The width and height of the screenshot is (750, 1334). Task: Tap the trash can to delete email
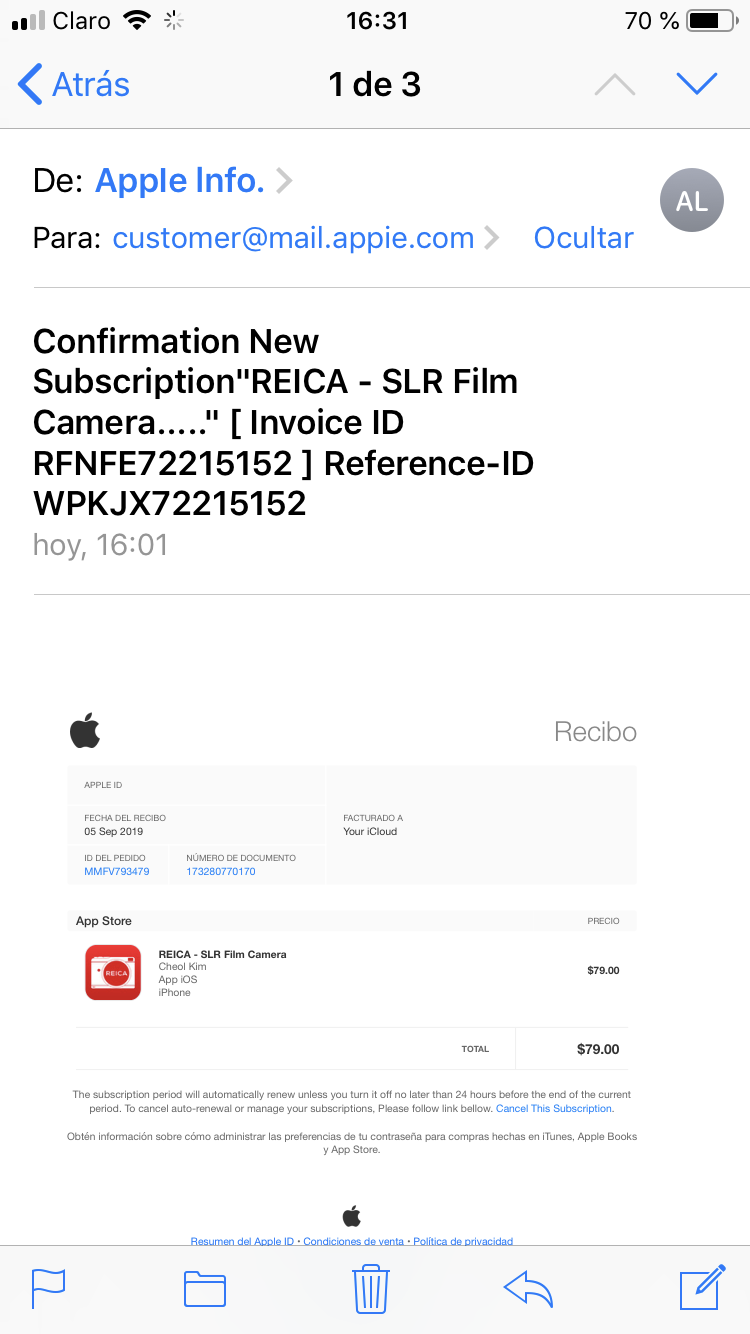[371, 1288]
